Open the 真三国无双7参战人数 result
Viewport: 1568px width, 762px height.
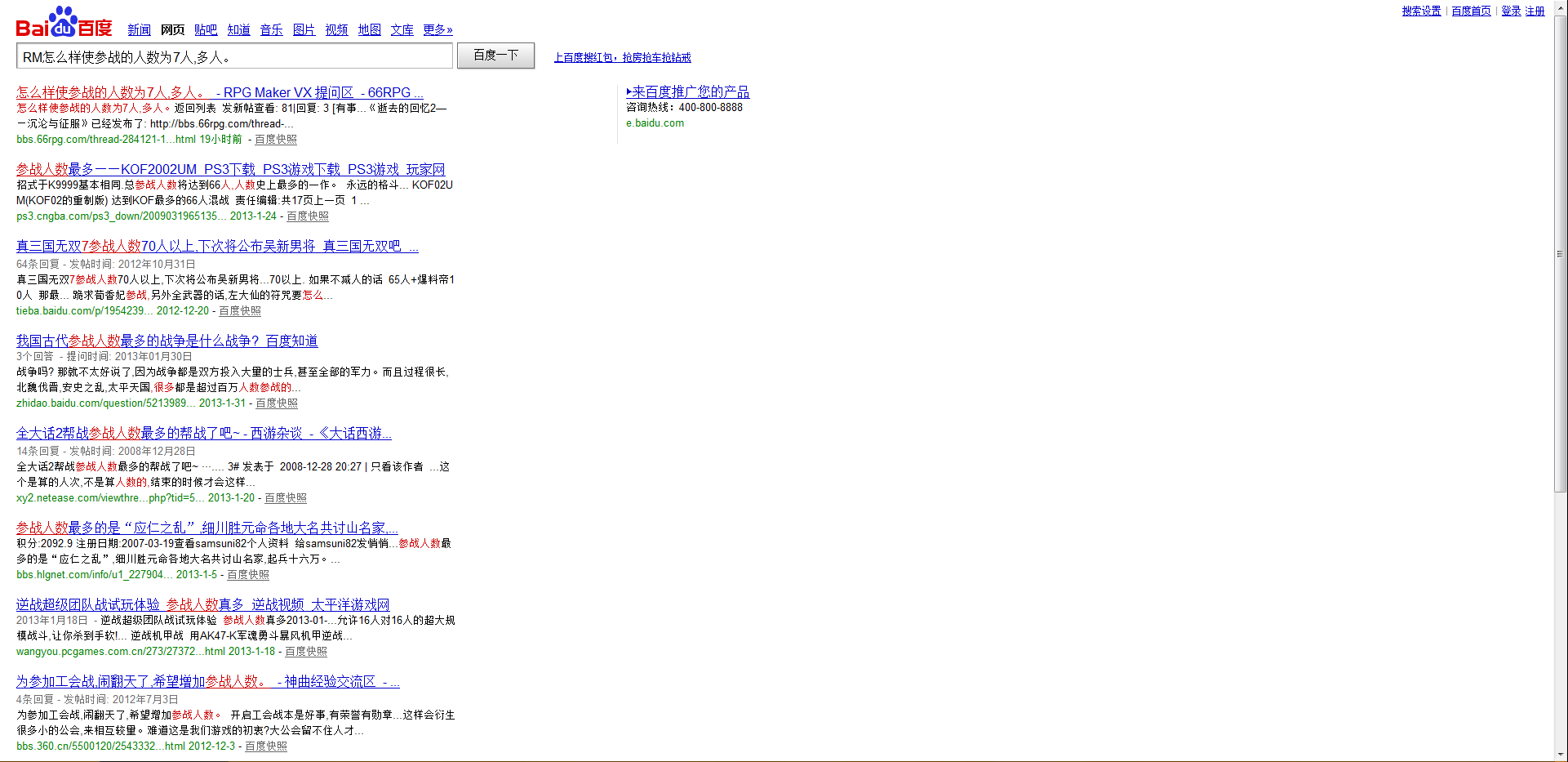pyautogui.click(x=217, y=246)
